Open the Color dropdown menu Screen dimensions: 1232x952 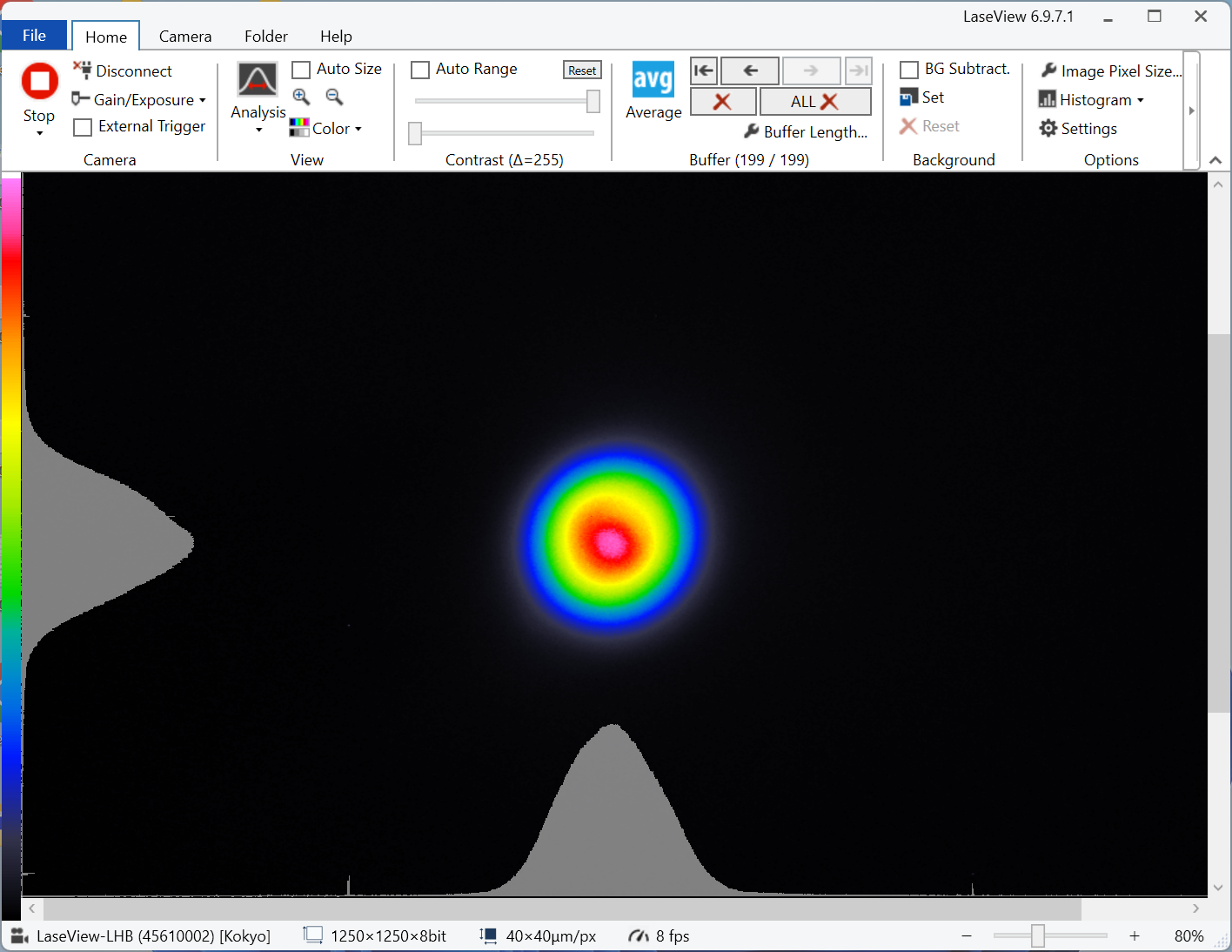(x=331, y=129)
